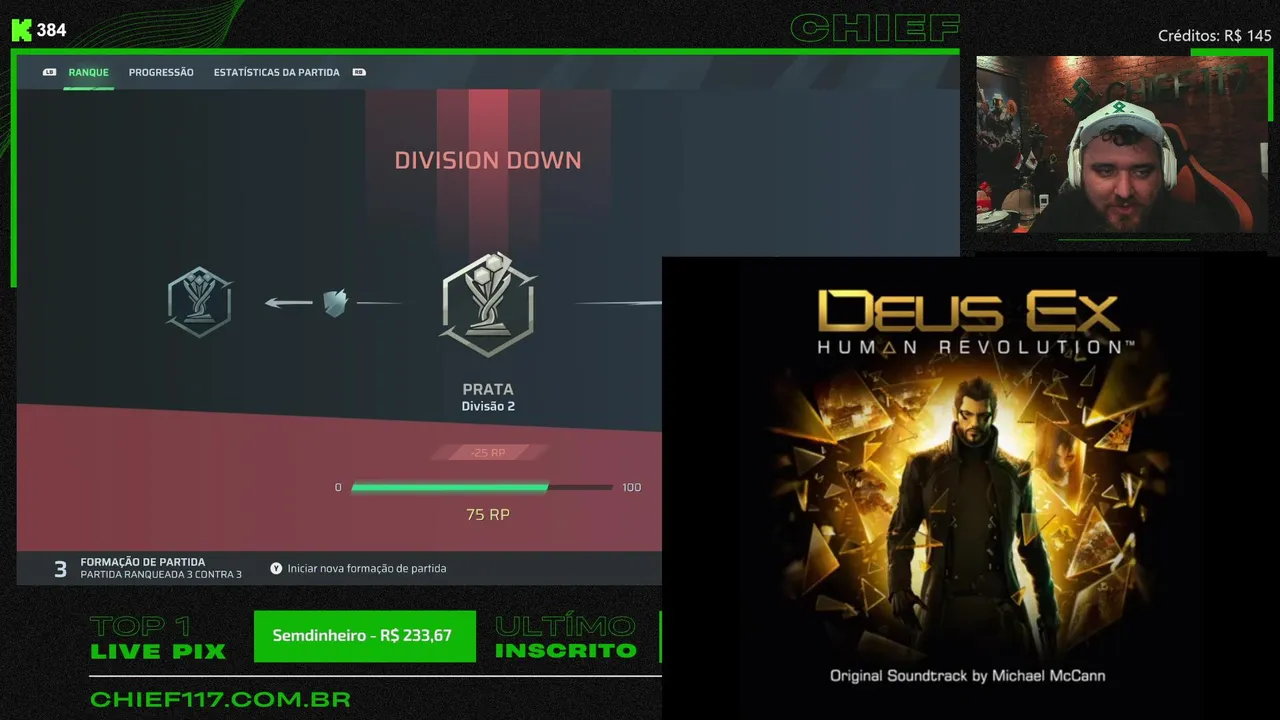Open the CHIEF117.COM.BR link
1280x720 pixels.
(x=220, y=699)
